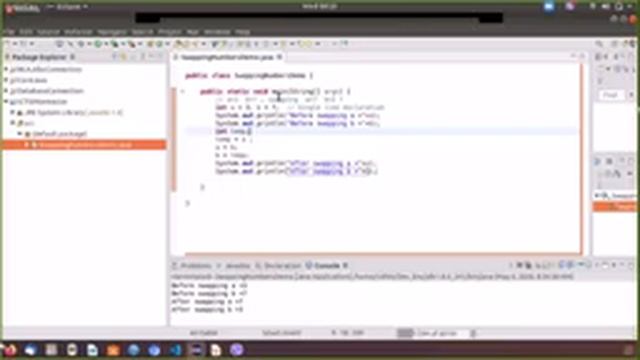Click the green Run toolbar icon

click(x=98, y=44)
